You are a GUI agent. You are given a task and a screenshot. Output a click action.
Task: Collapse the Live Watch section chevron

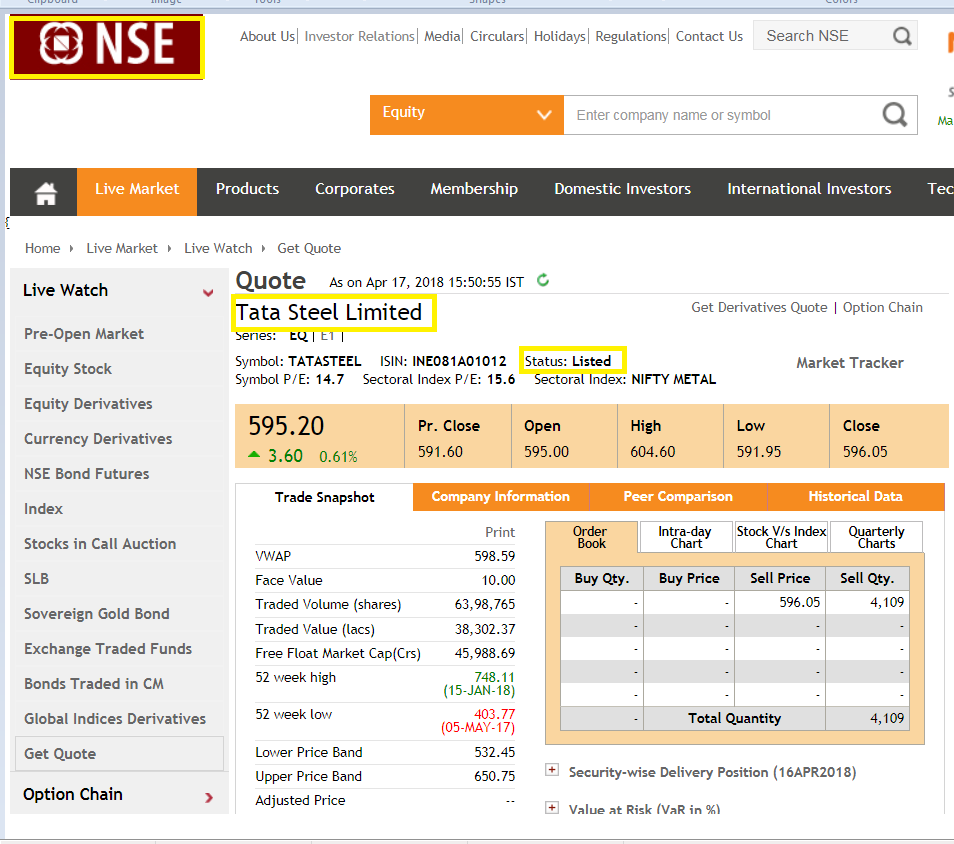pyautogui.click(x=208, y=293)
